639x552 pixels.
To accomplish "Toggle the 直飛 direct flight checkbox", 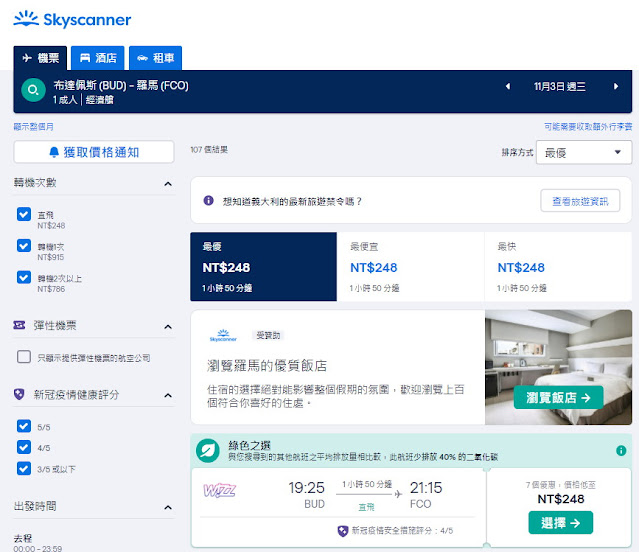I will click(24, 214).
